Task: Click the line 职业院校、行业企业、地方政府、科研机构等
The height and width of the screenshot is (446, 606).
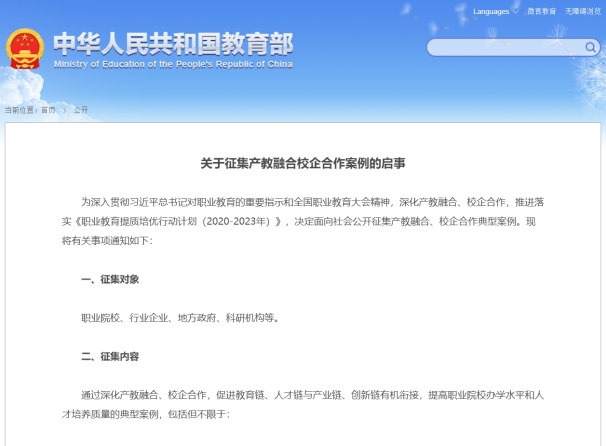Action: click(x=180, y=318)
